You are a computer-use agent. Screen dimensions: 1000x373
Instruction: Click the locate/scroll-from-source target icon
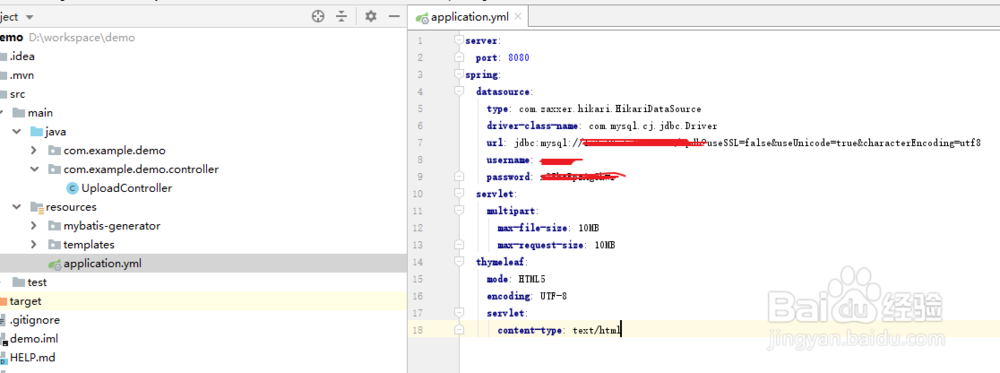[x=318, y=17]
